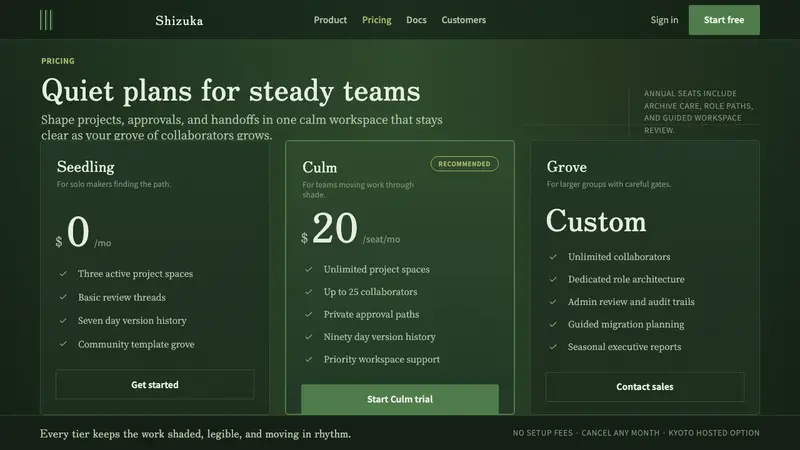Viewport: 800px width, 450px height.
Task: Click checkmark beside Priority workspace support
Action: point(309,359)
